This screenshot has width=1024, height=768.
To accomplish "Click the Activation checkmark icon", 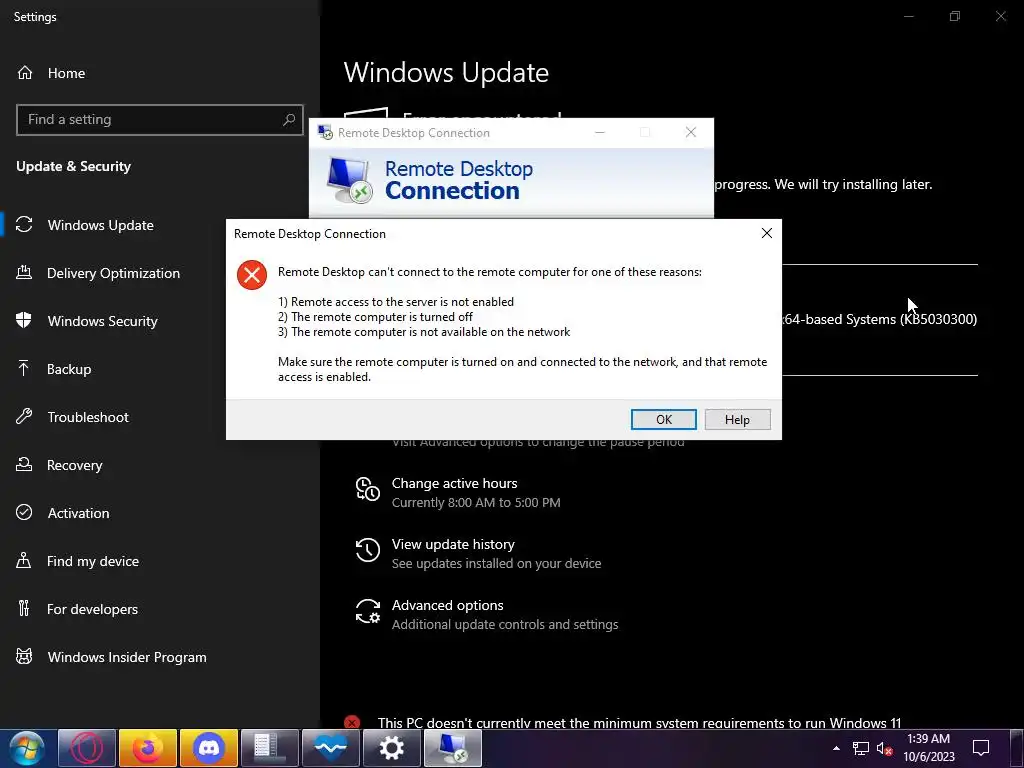I will pos(24,512).
